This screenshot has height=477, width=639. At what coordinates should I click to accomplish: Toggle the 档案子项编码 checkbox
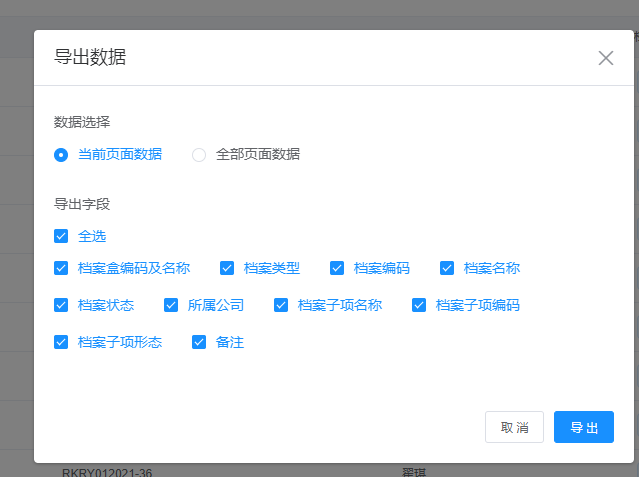click(x=419, y=305)
